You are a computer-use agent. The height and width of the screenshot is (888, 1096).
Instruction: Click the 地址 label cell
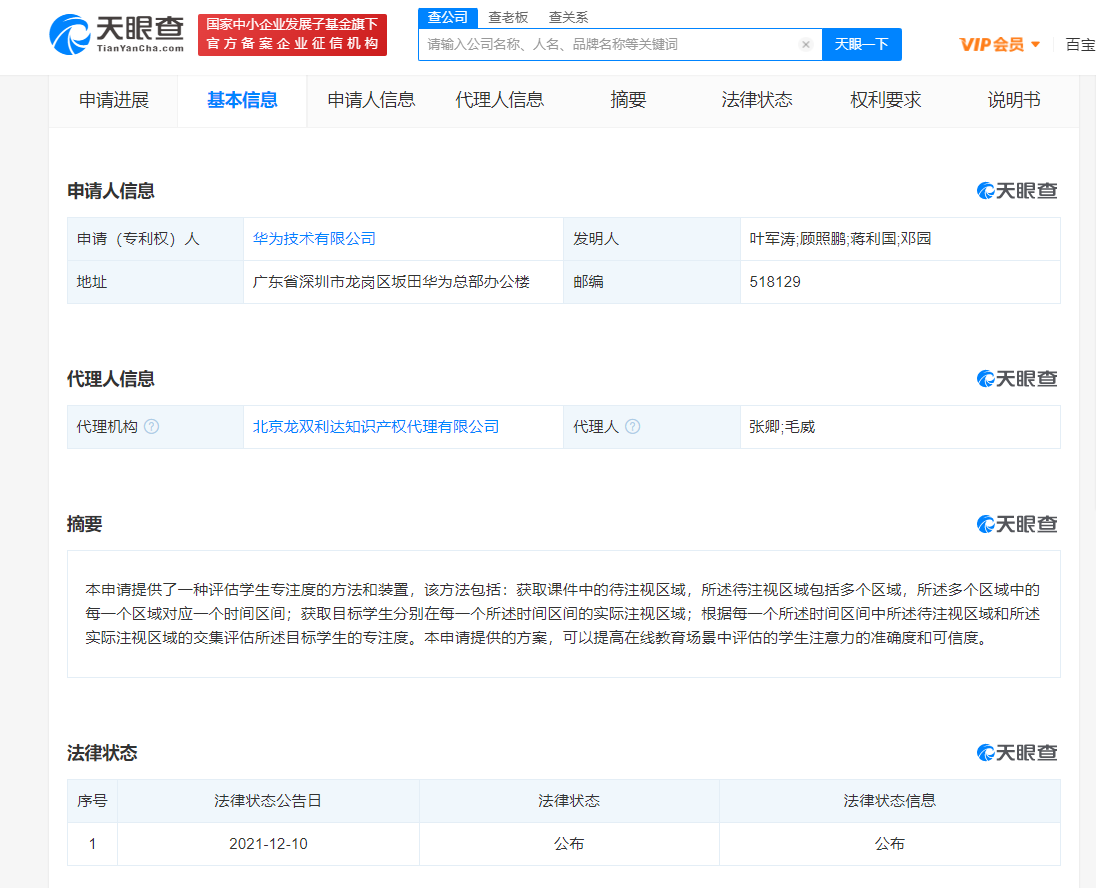[x=155, y=282]
